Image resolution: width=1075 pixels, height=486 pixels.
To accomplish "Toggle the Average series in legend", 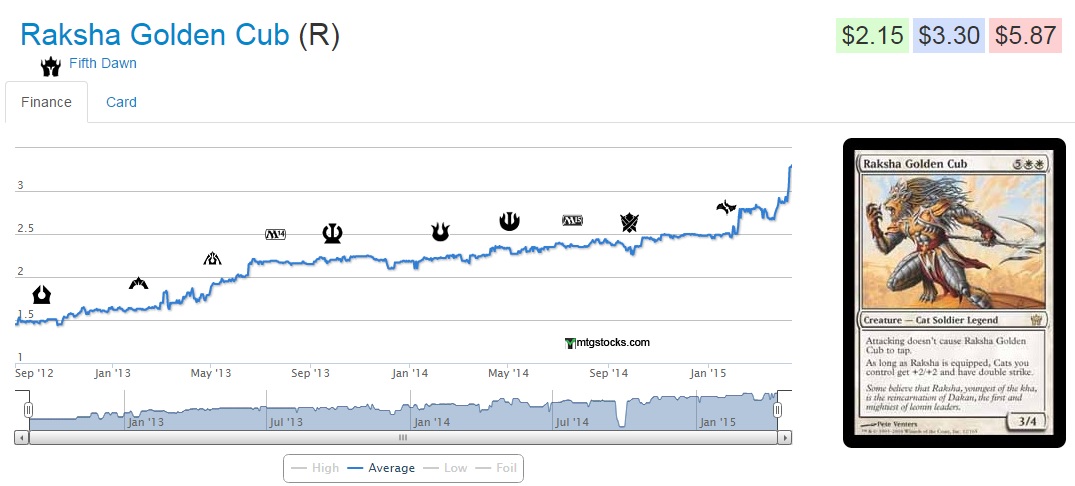I will click(x=380, y=468).
